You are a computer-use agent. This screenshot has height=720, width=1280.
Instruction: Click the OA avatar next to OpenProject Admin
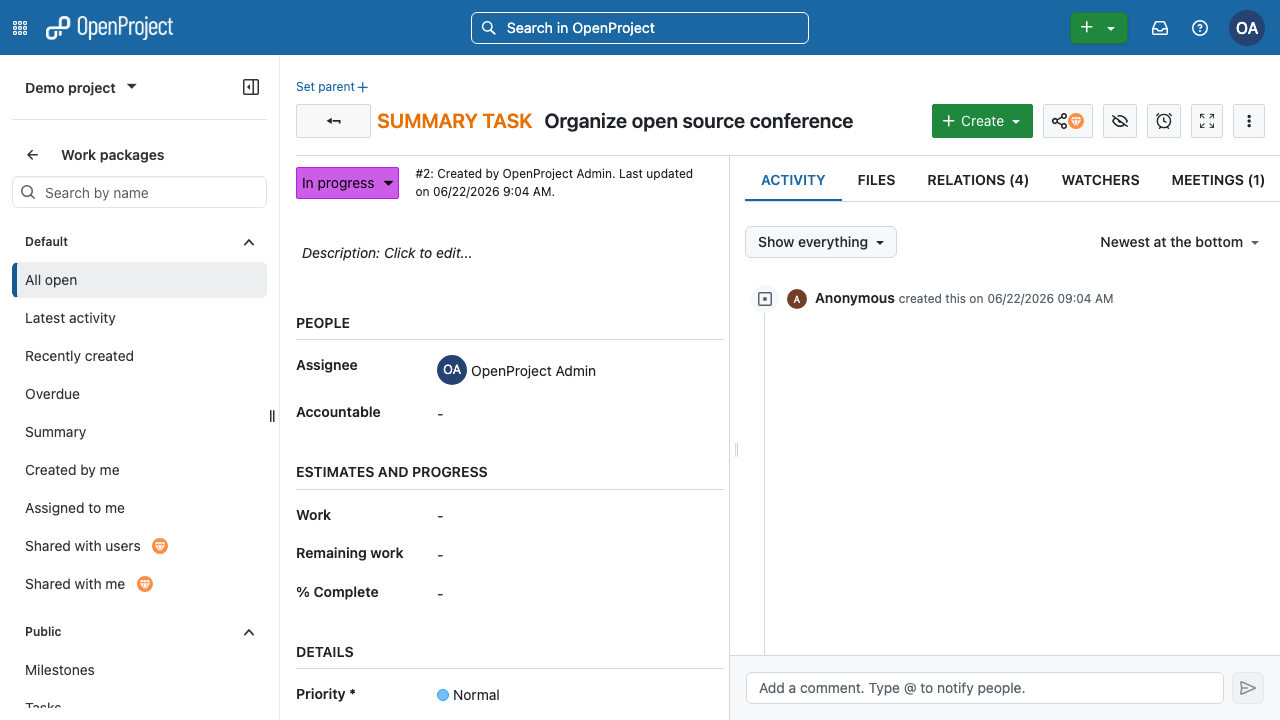[x=452, y=370]
